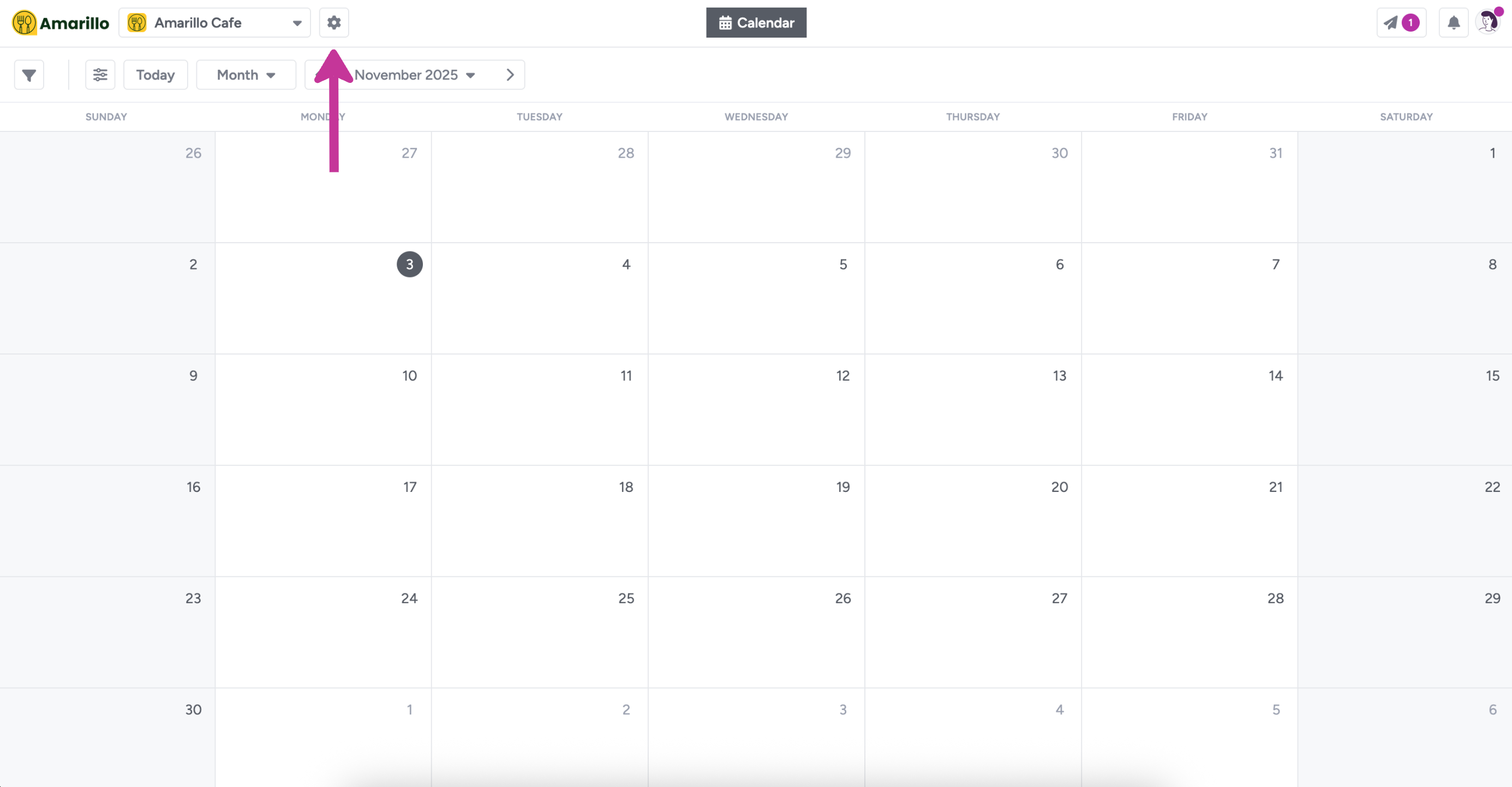This screenshot has width=1512, height=787.
Task: Go to next month arrow
Action: (510, 75)
